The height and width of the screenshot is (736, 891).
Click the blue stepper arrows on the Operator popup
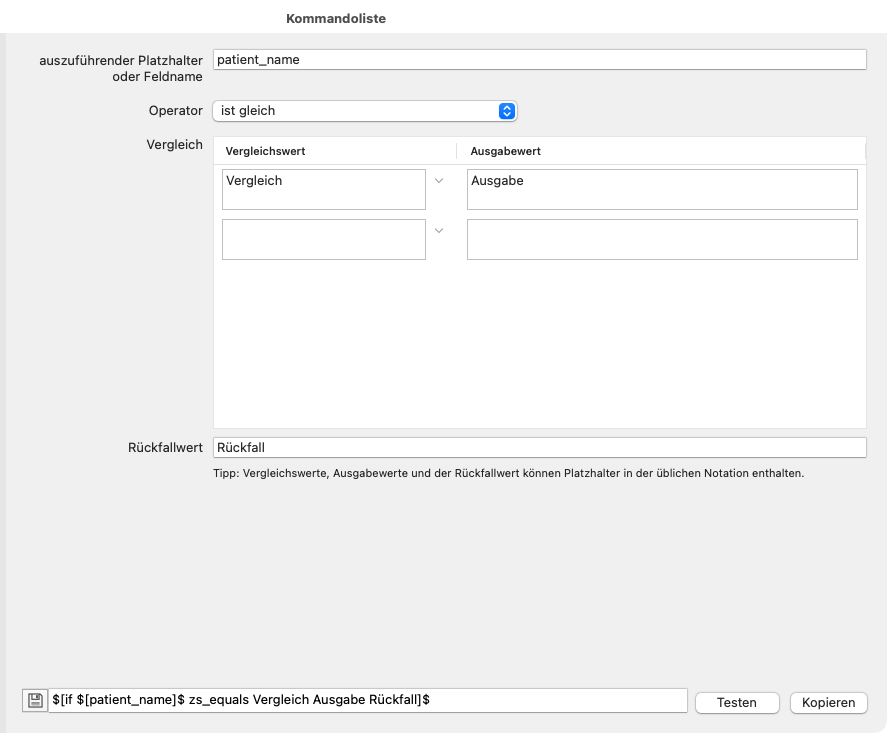(508, 110)
